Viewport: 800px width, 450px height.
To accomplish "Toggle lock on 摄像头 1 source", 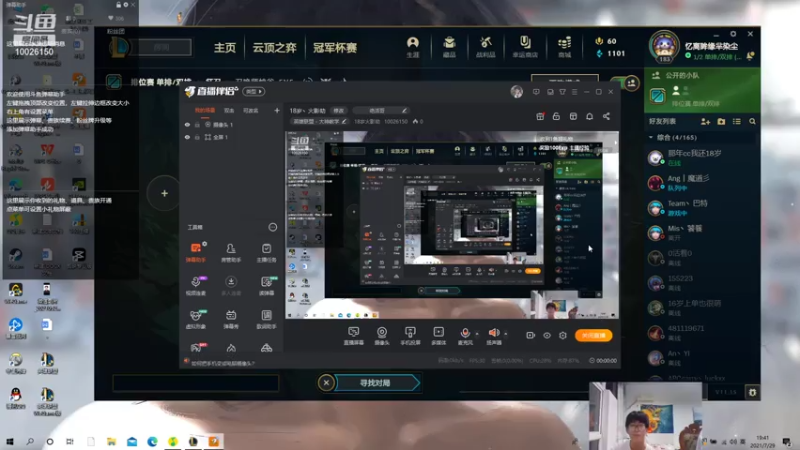I will pos(197,124).
